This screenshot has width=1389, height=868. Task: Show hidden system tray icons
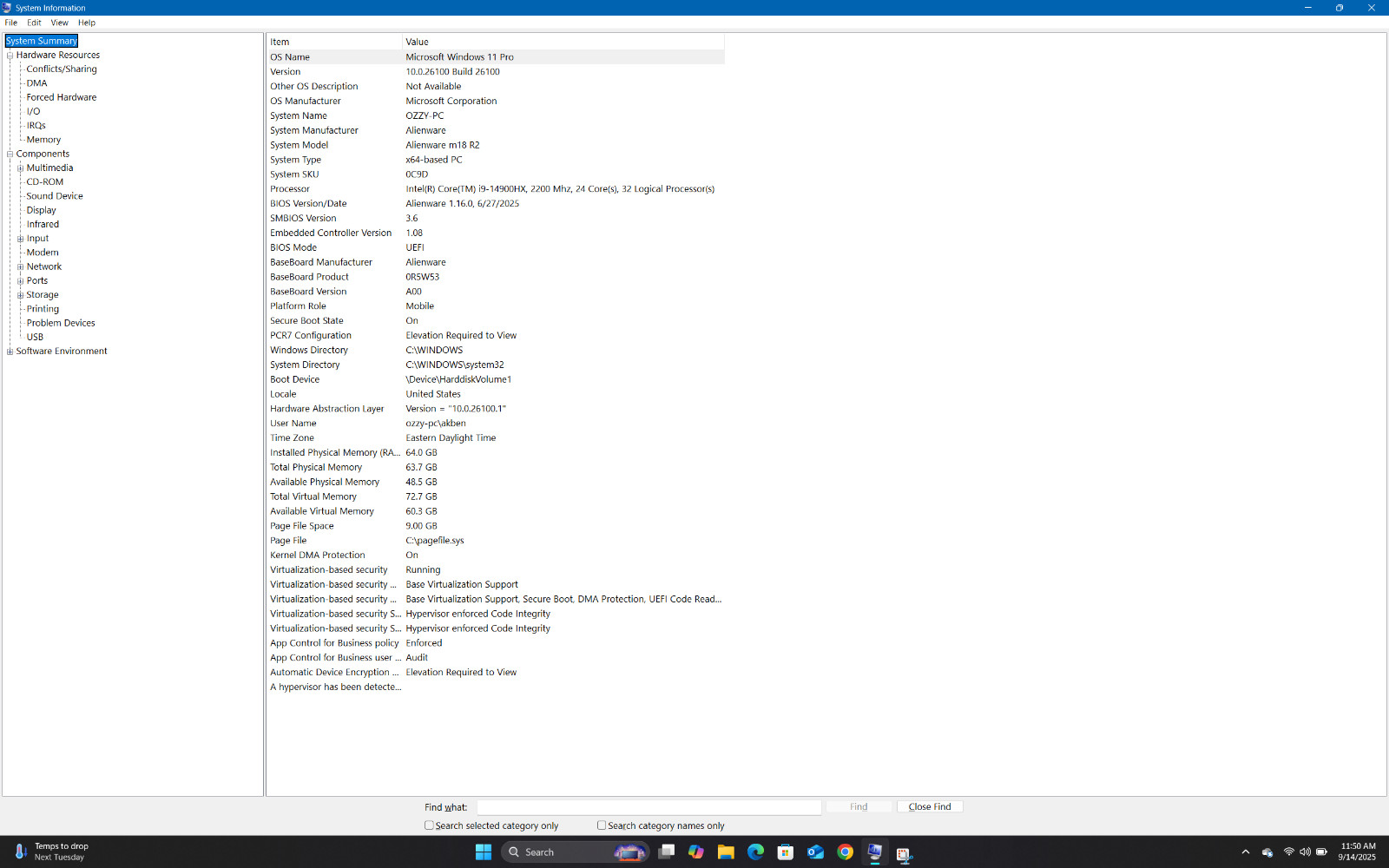(1246, 852)
